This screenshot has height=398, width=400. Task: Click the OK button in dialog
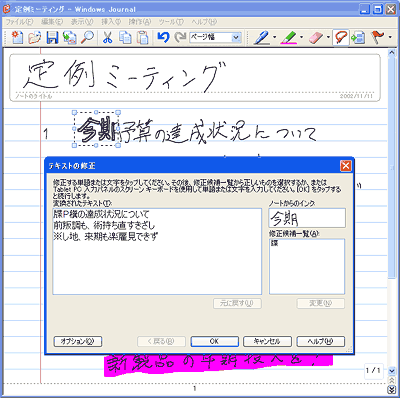(214, 341)
